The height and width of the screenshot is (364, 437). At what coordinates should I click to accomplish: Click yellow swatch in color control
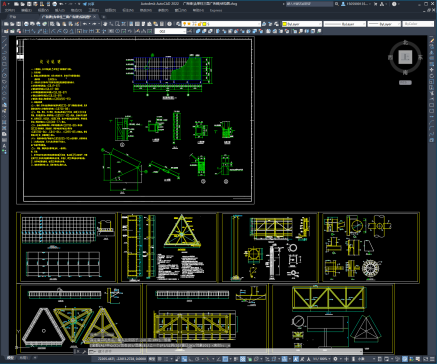click(285, 24)
